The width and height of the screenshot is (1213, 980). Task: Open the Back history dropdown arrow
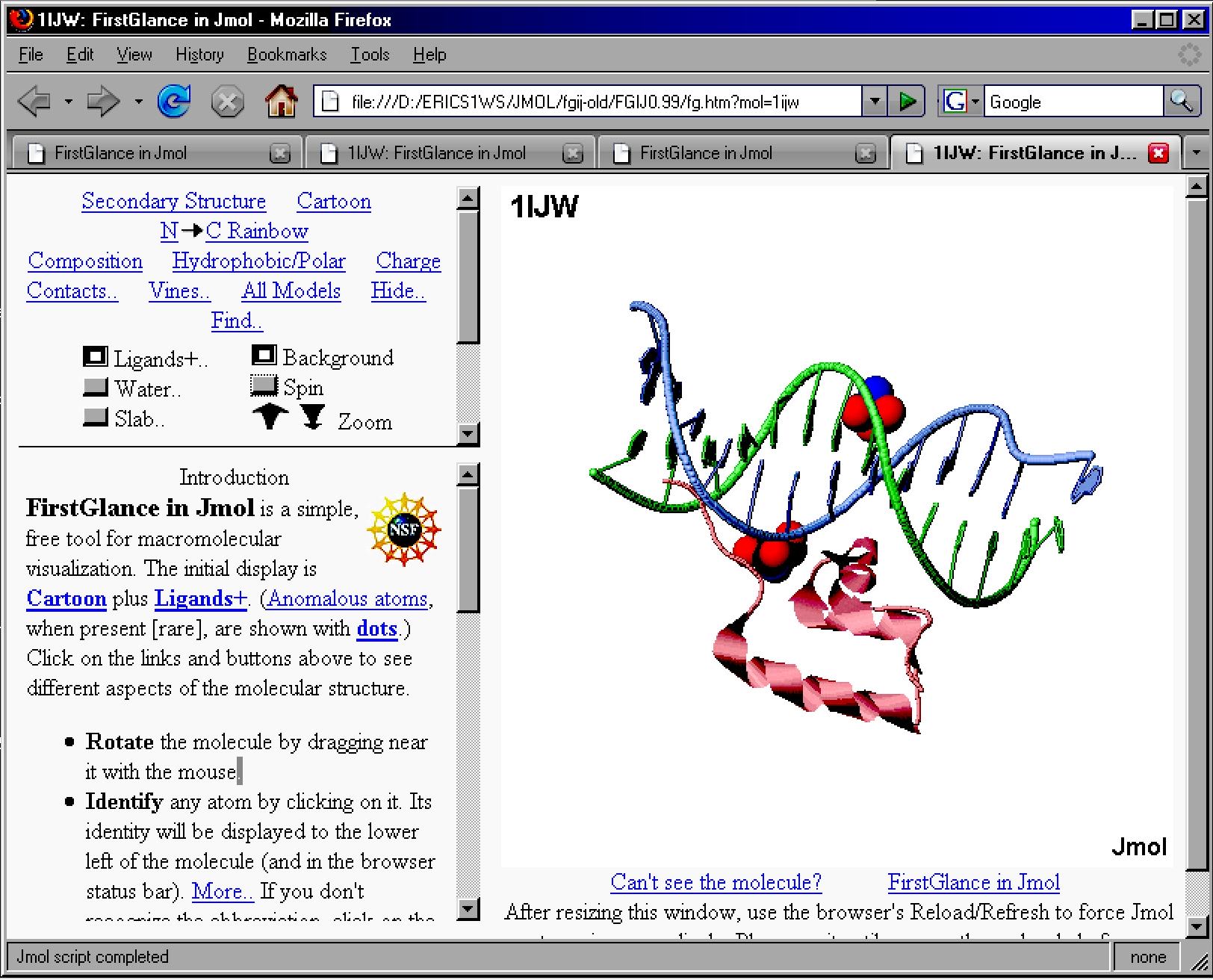[69, 101]
